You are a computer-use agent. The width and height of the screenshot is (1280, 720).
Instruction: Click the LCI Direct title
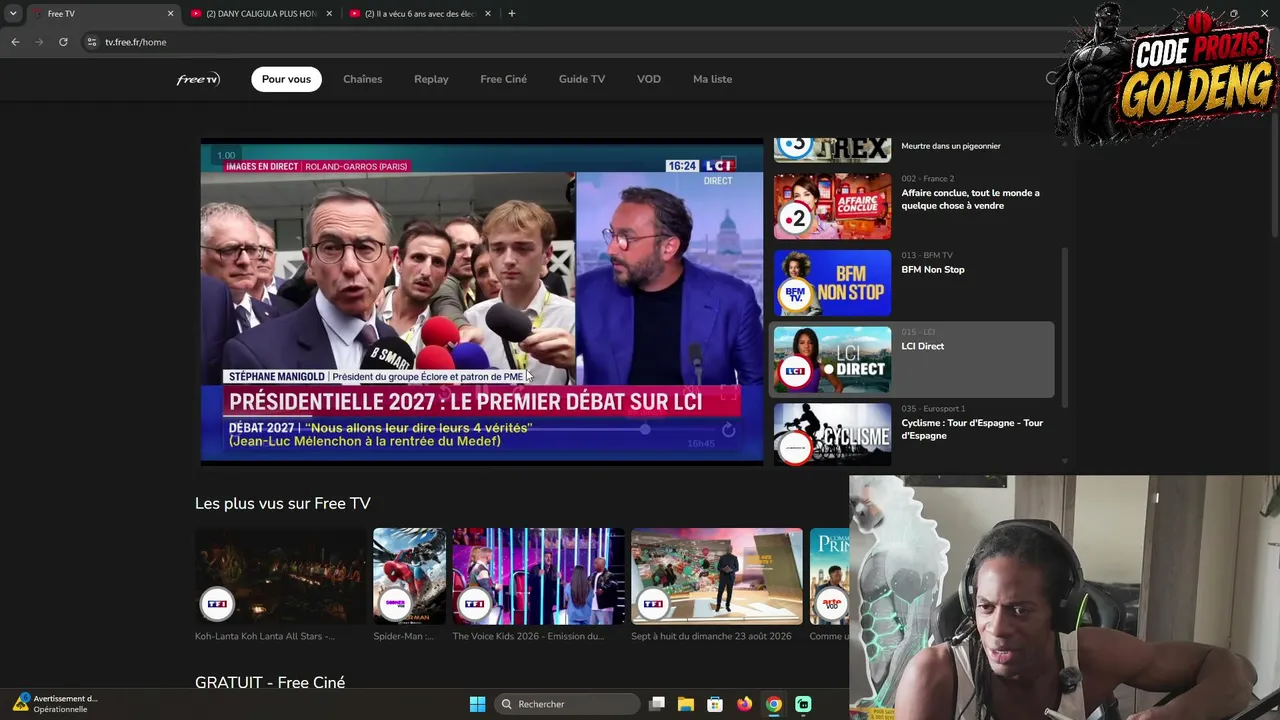click(x=923, y=346)
